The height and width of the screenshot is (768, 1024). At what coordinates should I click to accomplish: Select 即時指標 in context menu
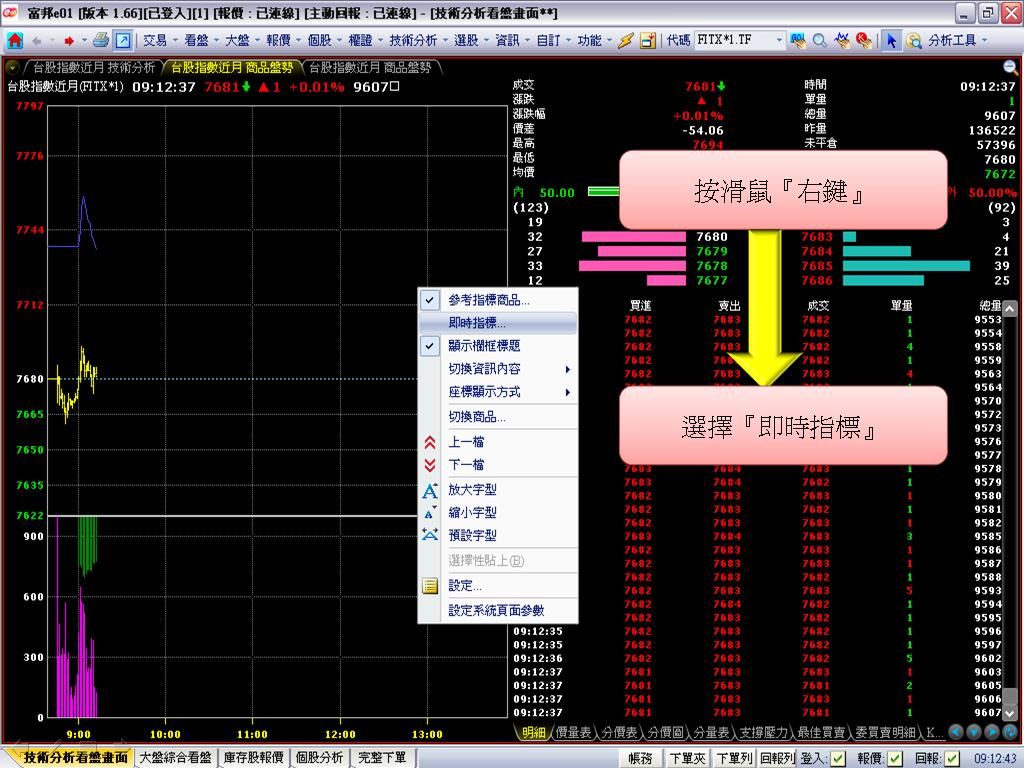point(498,323)
